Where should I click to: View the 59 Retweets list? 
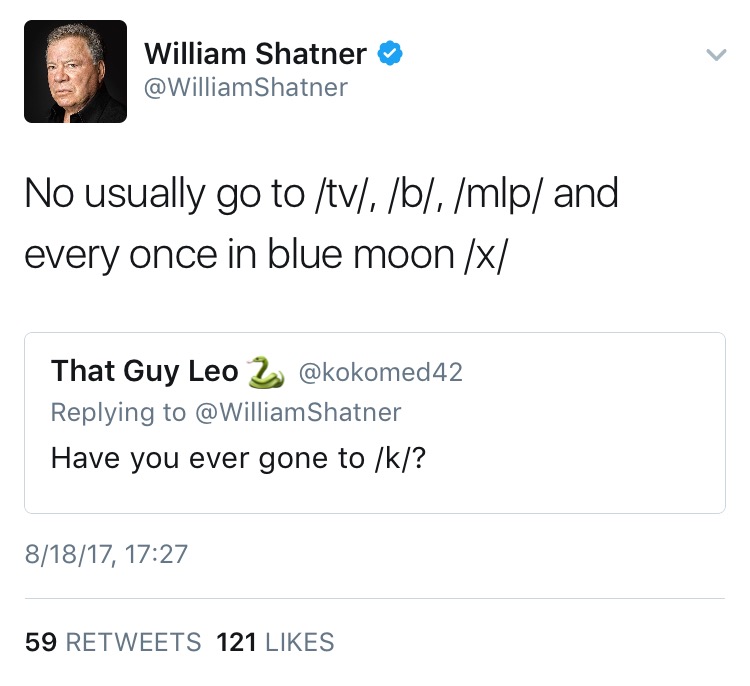pyautogui.click(x=113, y=642)
